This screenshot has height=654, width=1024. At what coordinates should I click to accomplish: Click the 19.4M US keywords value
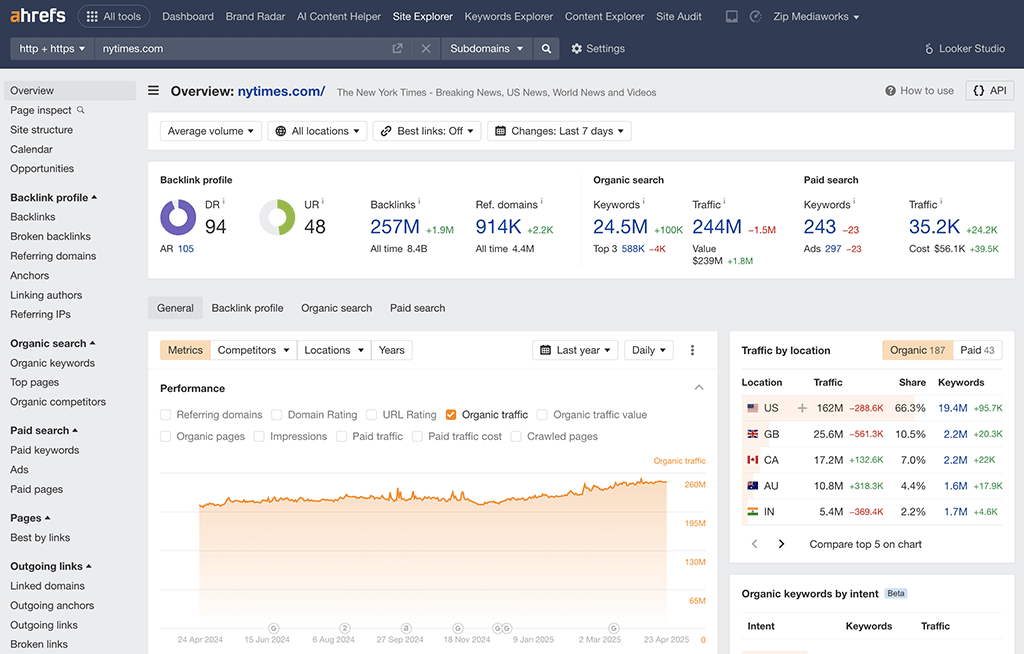pos(953,408)
